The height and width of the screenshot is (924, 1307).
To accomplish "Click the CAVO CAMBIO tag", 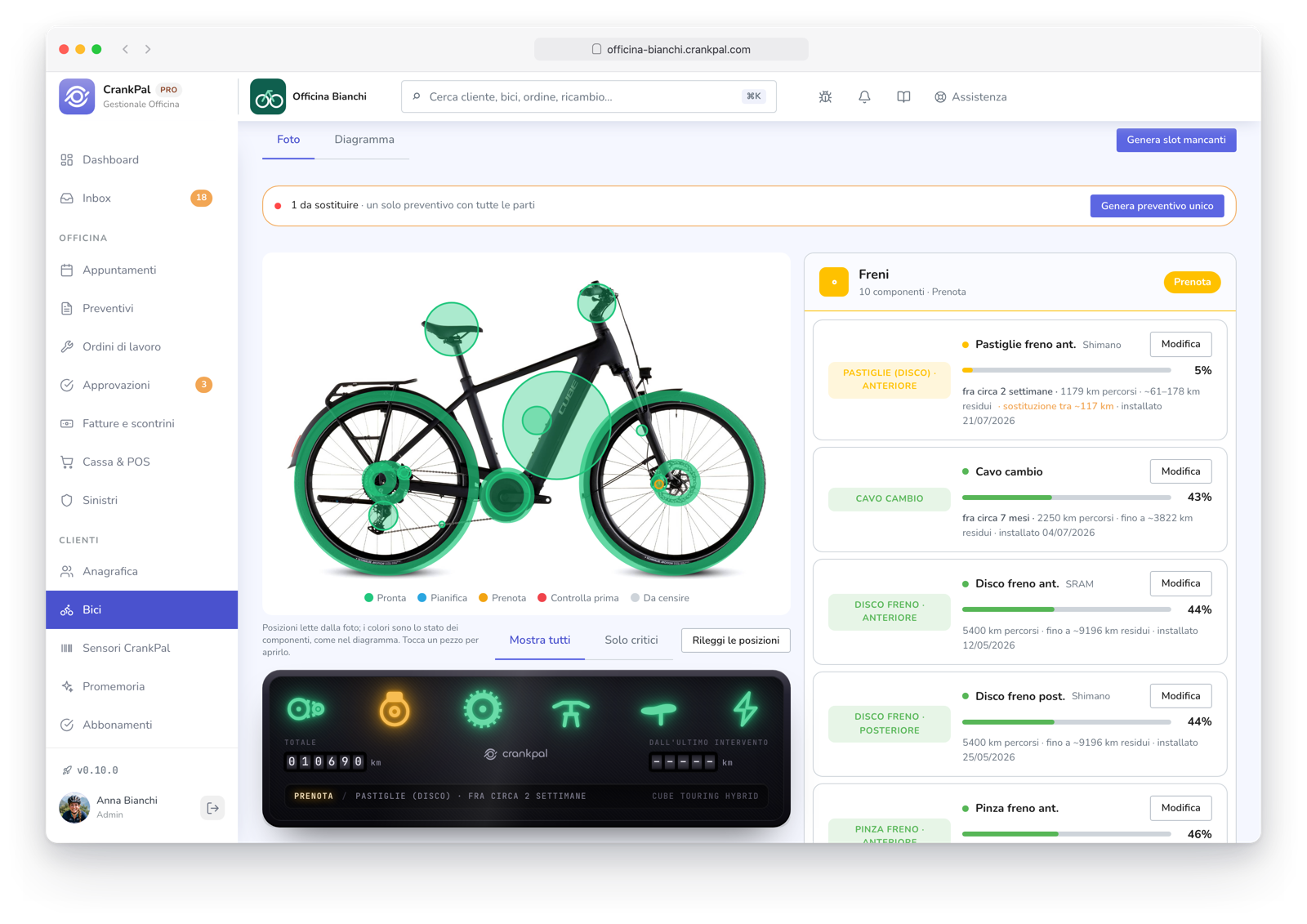I will pos(890,498).
